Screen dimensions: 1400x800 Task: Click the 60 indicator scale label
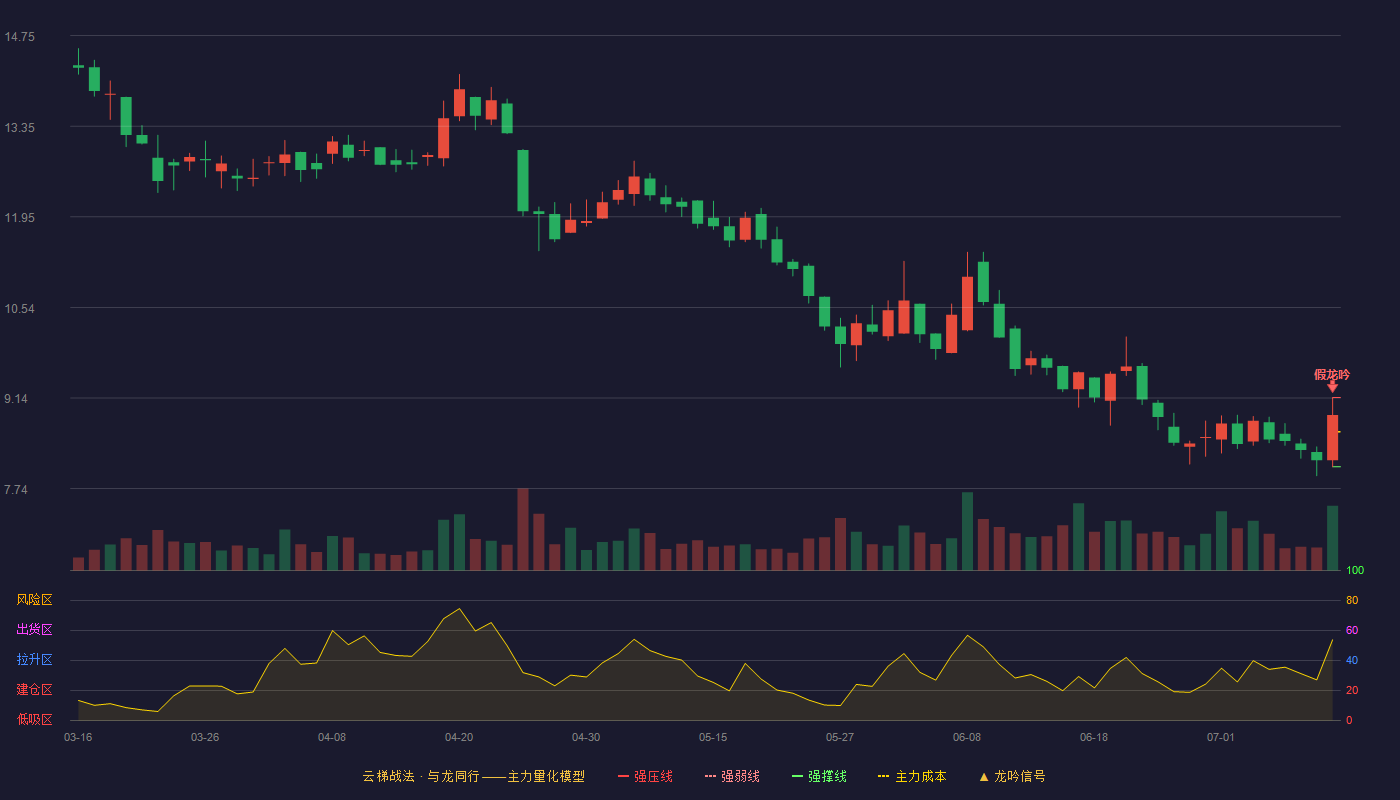(x=1352, y=630)
